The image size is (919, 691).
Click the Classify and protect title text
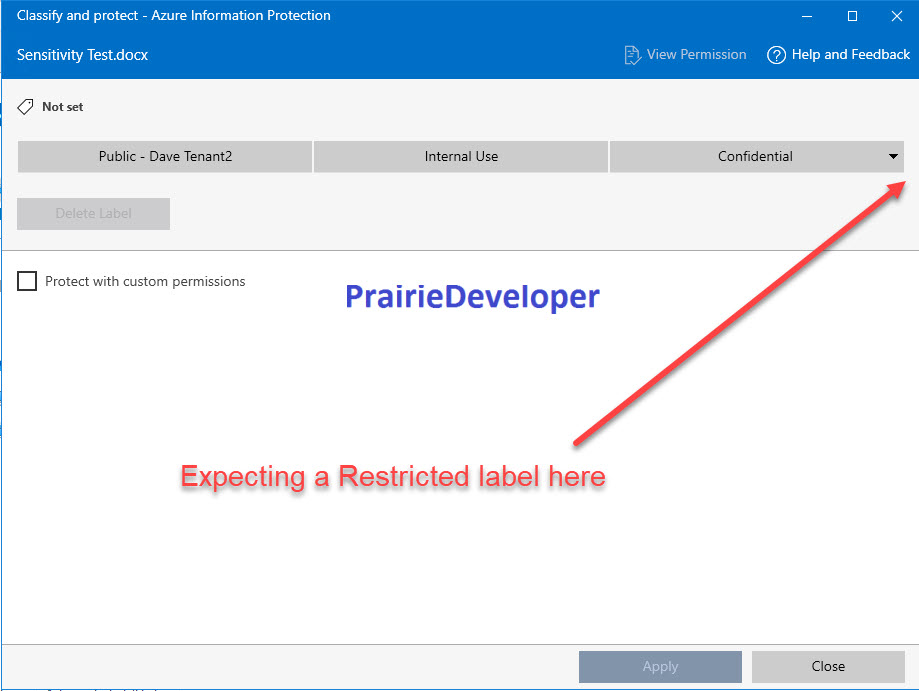click(173, 16)
